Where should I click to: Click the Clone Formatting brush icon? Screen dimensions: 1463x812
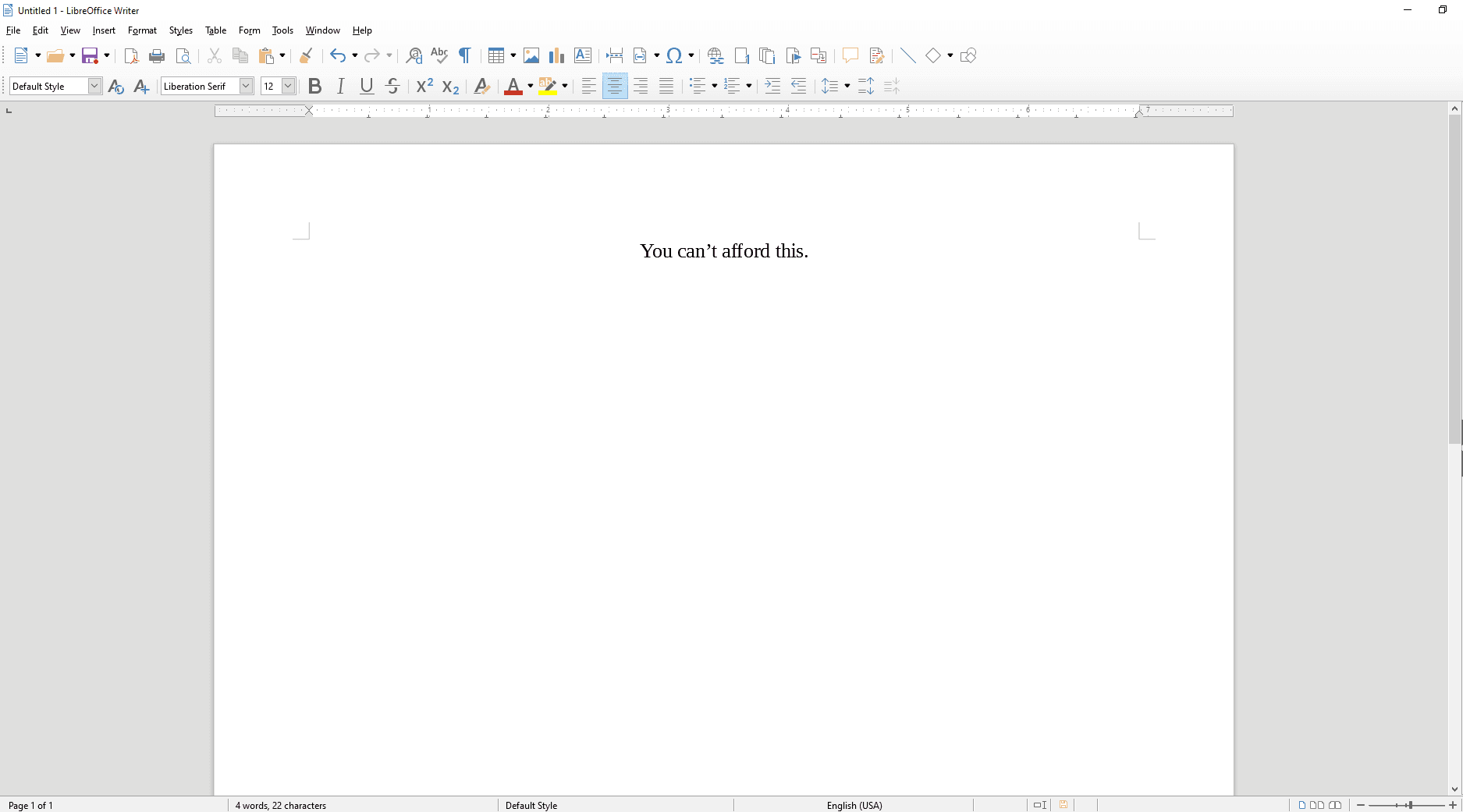tap(306, 55)
